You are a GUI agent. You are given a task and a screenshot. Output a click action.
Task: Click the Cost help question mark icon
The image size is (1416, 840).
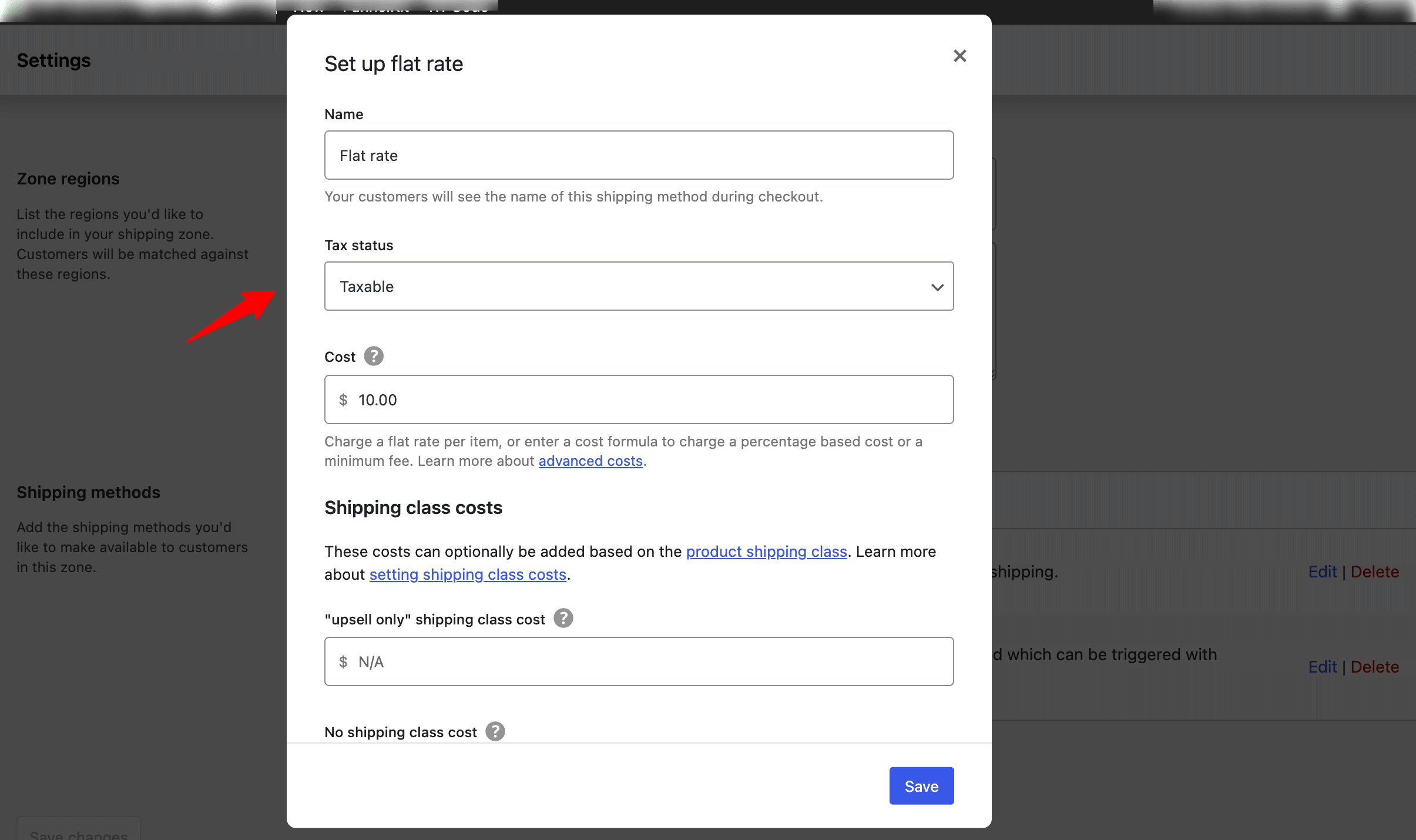tap(374, 357)
